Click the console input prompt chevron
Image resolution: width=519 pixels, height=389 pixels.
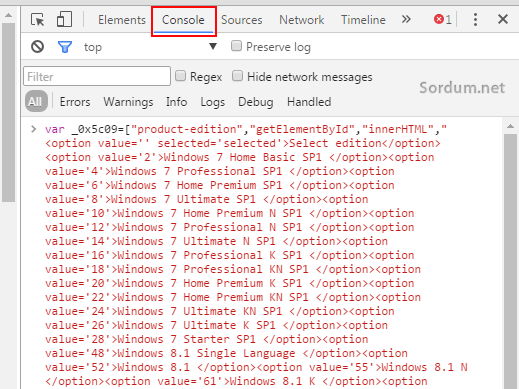pos(33,129)
